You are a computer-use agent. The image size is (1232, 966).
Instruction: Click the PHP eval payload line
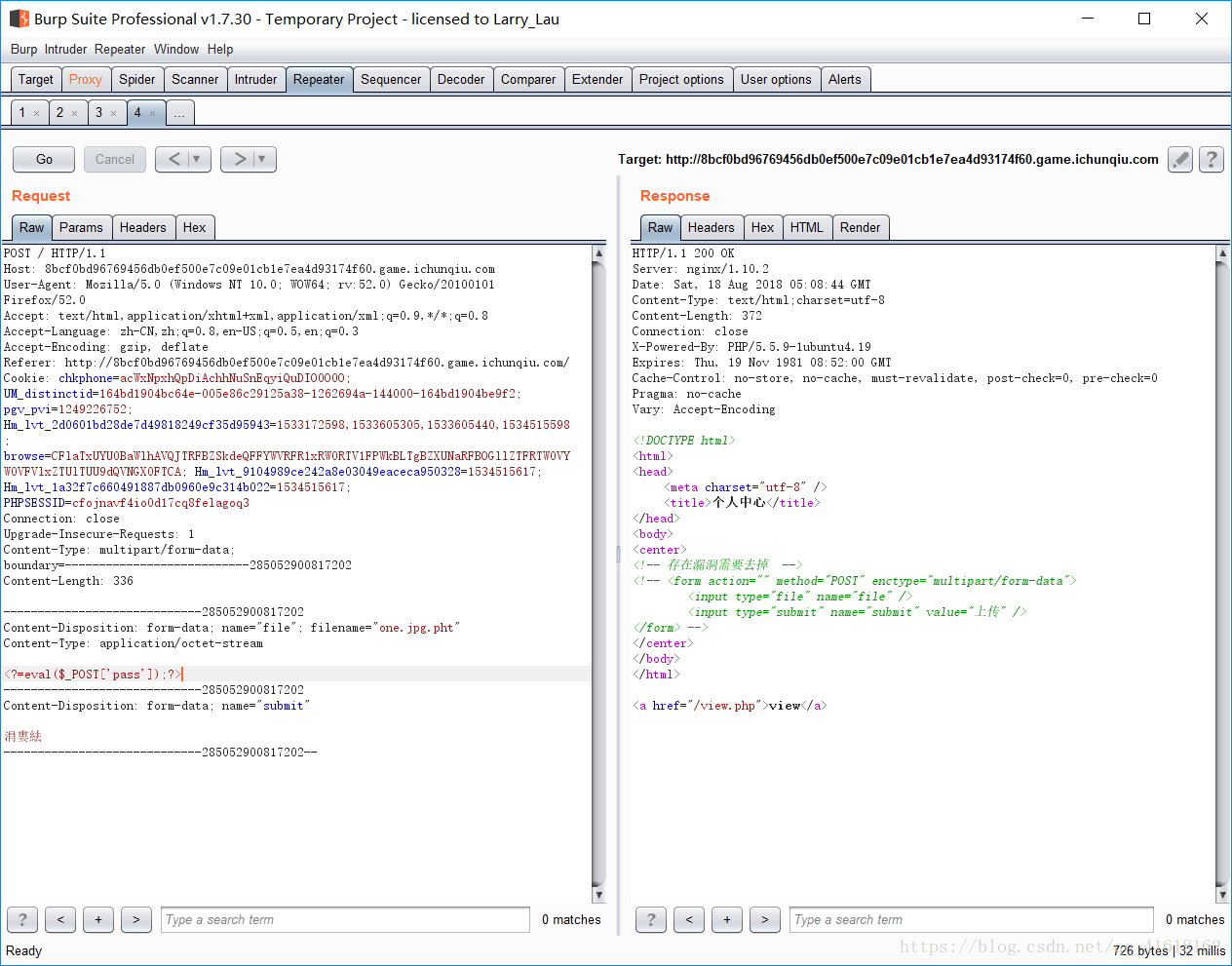(93, 675)
